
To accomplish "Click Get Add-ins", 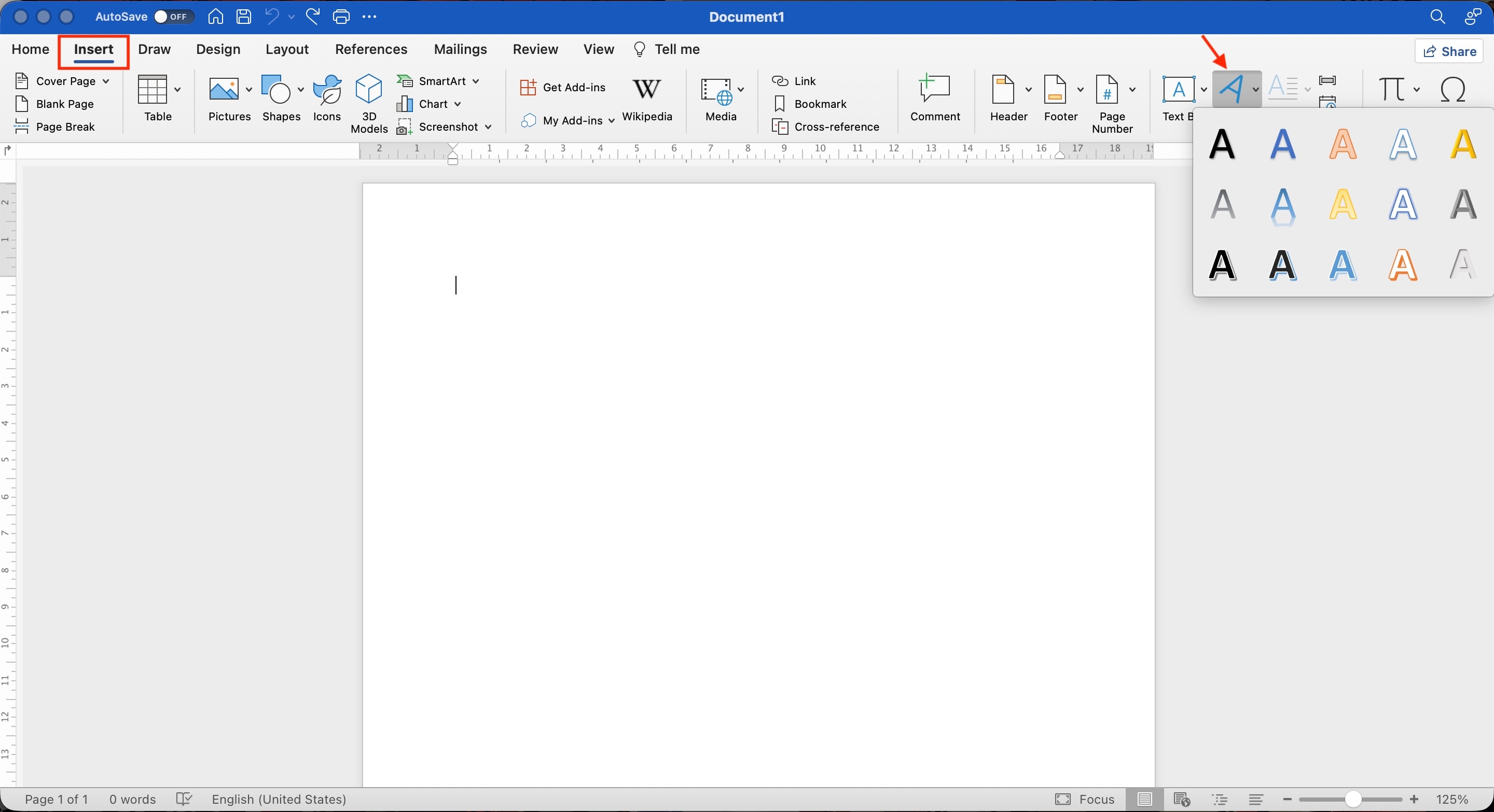I will tap(562, 87).
